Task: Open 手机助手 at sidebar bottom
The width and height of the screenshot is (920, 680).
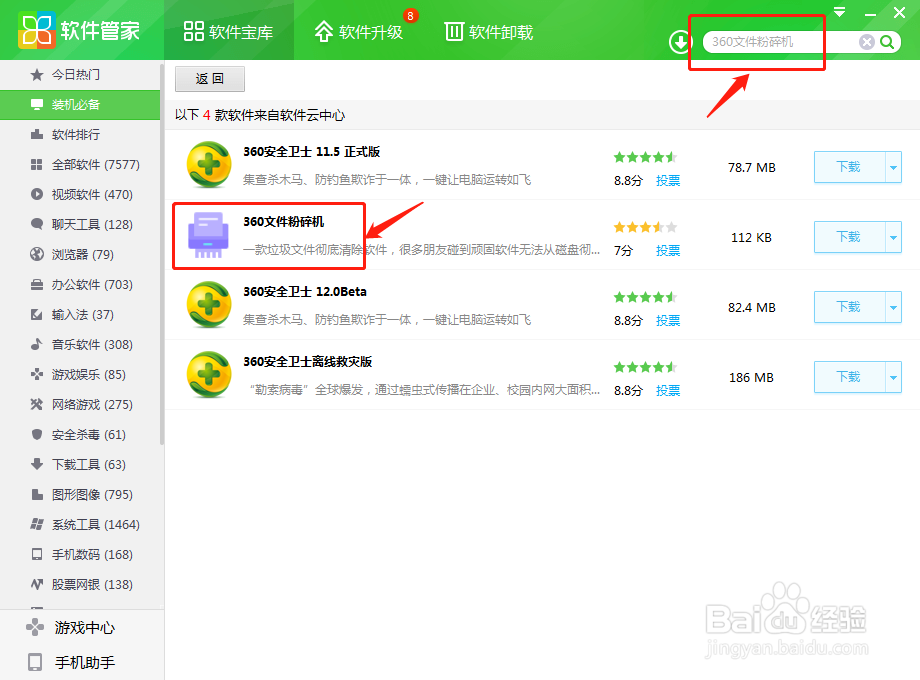Action: [x=80, y=662]
